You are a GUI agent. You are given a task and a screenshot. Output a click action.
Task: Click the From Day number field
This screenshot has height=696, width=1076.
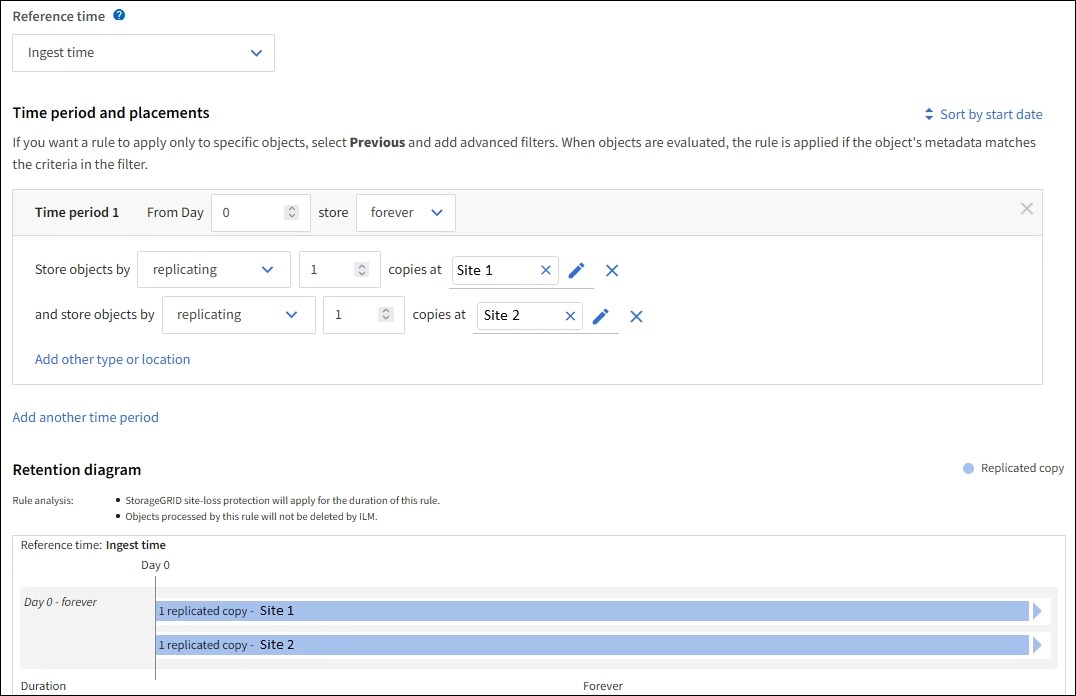pyautogui.click(x=250, y=213)
